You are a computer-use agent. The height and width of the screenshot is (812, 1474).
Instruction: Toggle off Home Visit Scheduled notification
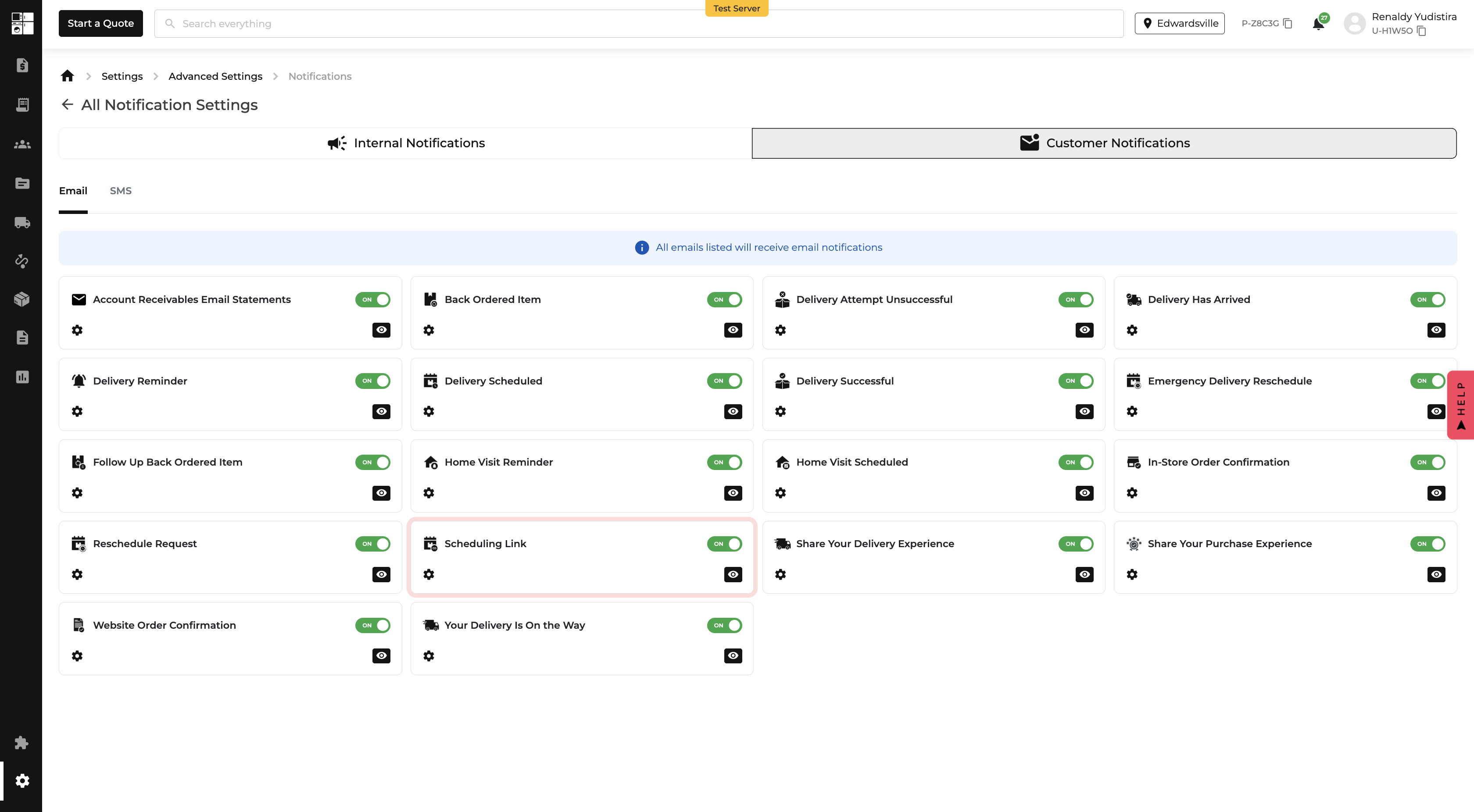[1076, 462]
